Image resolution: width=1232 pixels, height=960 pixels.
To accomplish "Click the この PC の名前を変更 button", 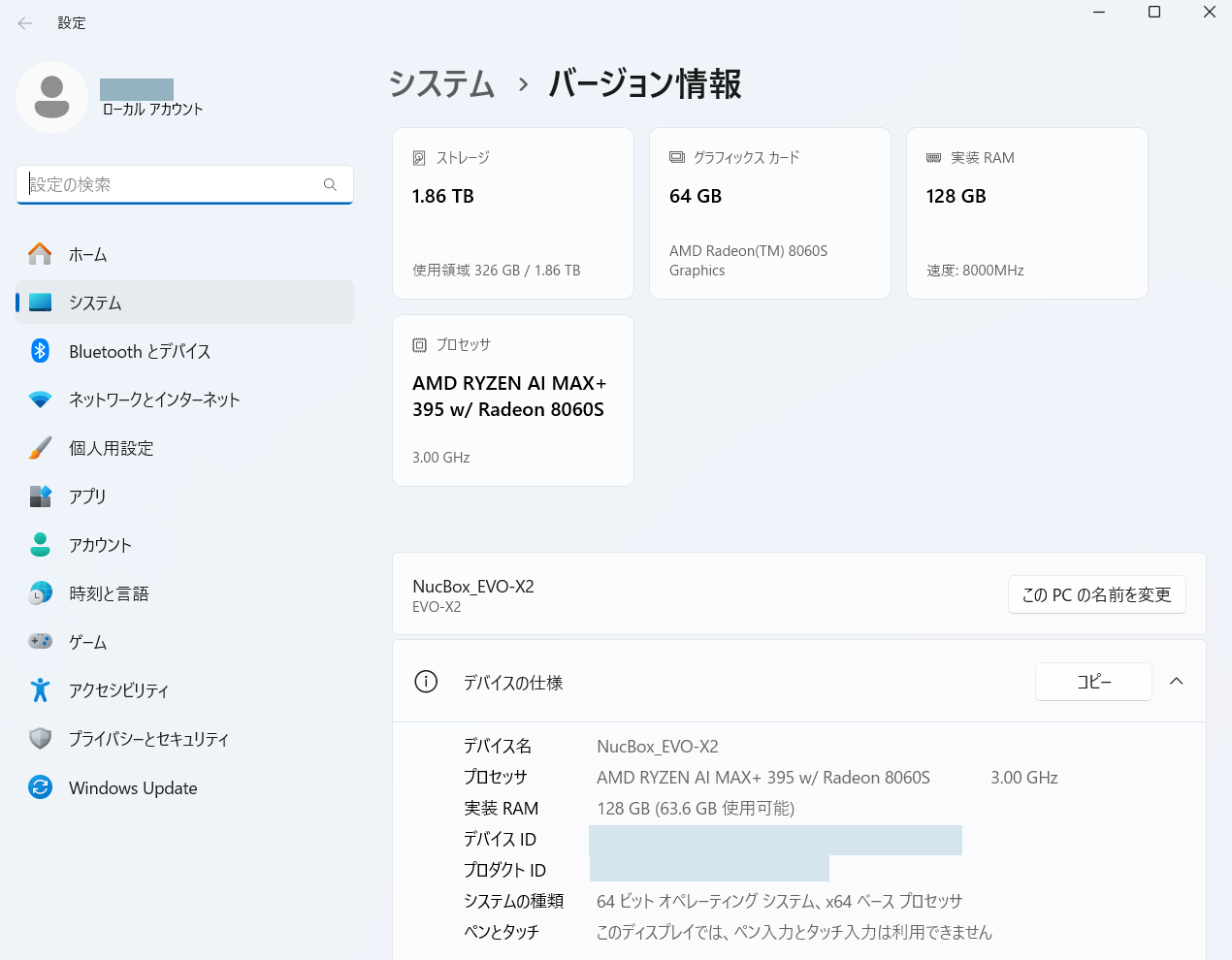I will pyautogui.click(x=1096, y=594).
